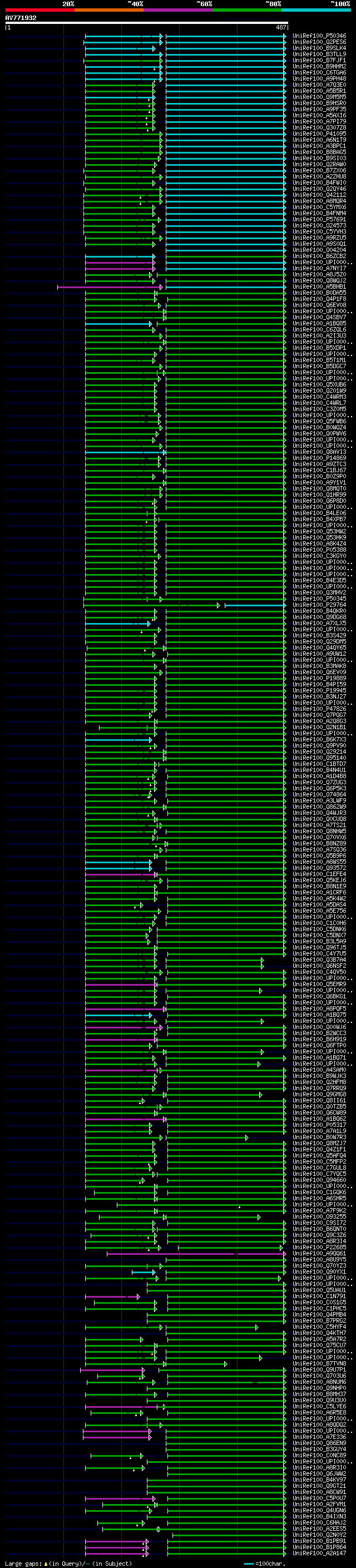This screenshot has height=1568, width=356.
Task: Select hit label UniRef100_C1EFE4
Action: (x=319, y=873)
